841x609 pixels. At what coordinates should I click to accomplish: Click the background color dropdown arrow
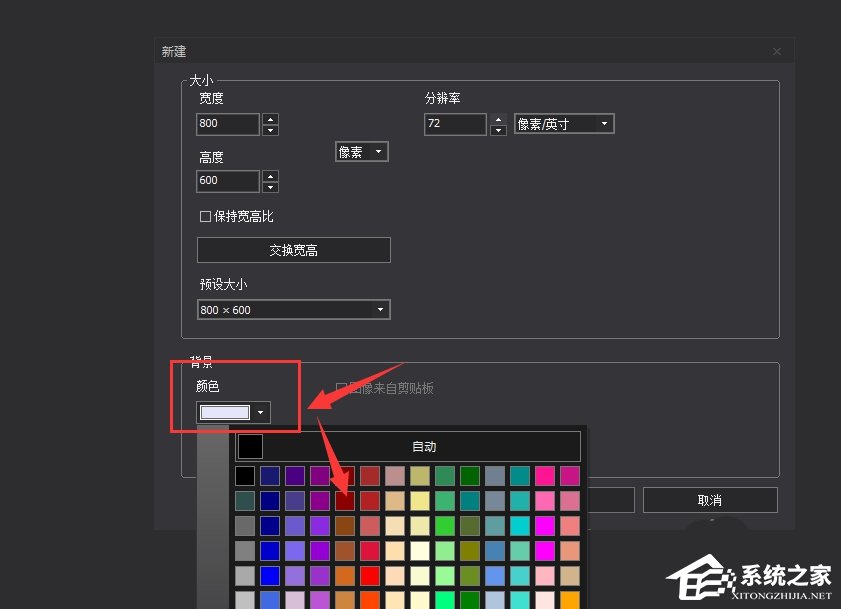tap(261, 413)
